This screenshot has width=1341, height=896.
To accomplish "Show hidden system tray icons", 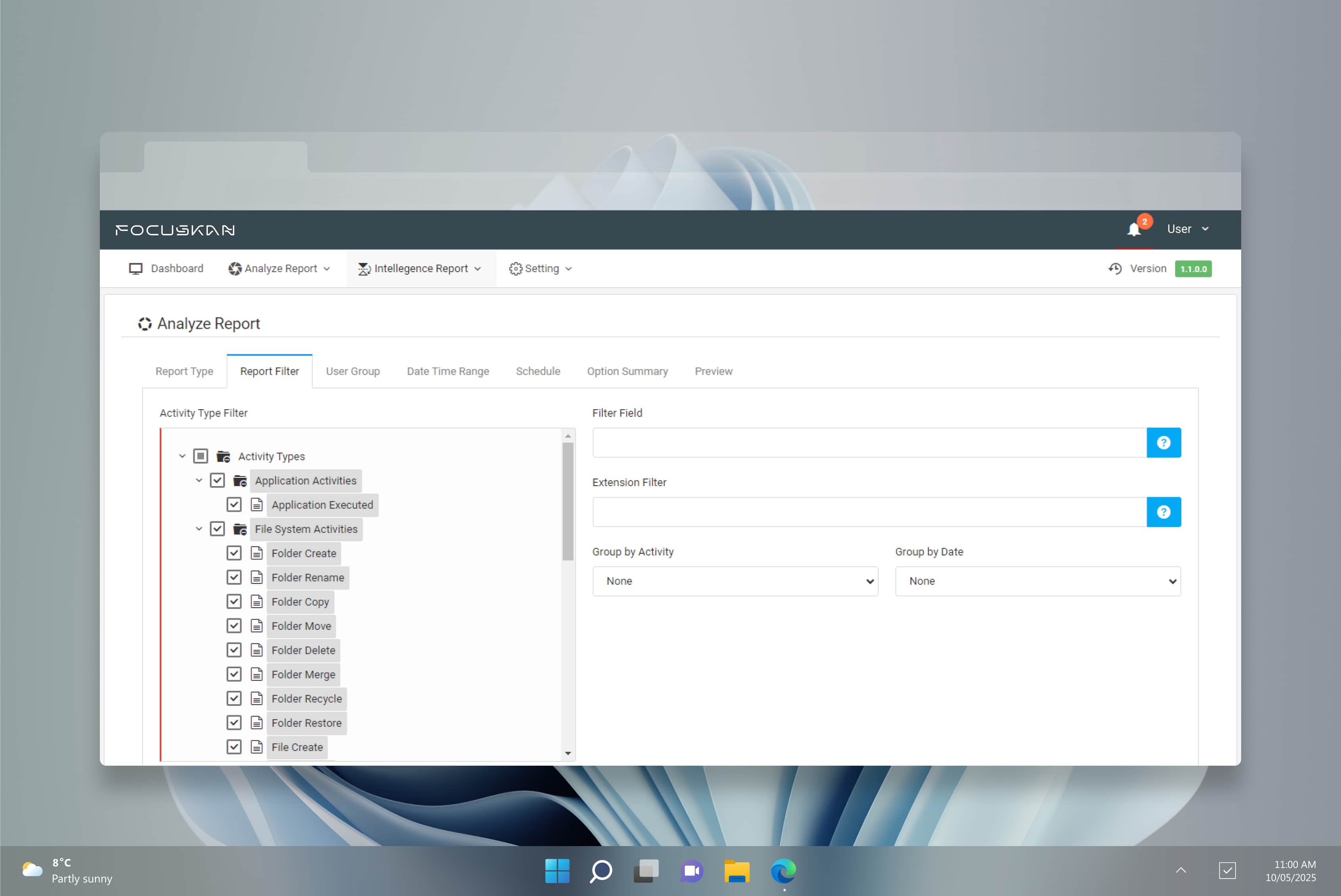I will (1181, 870).
